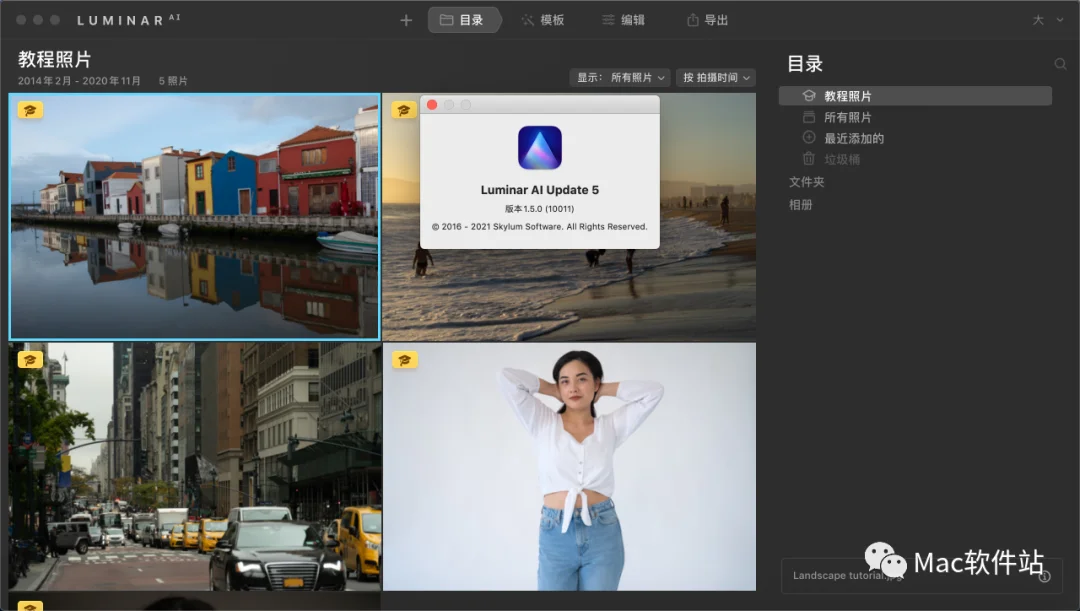Click the folder icon in 目录 tab
Image resolution: width=1080 pixels, height=611 pixels.
point(446,20)
